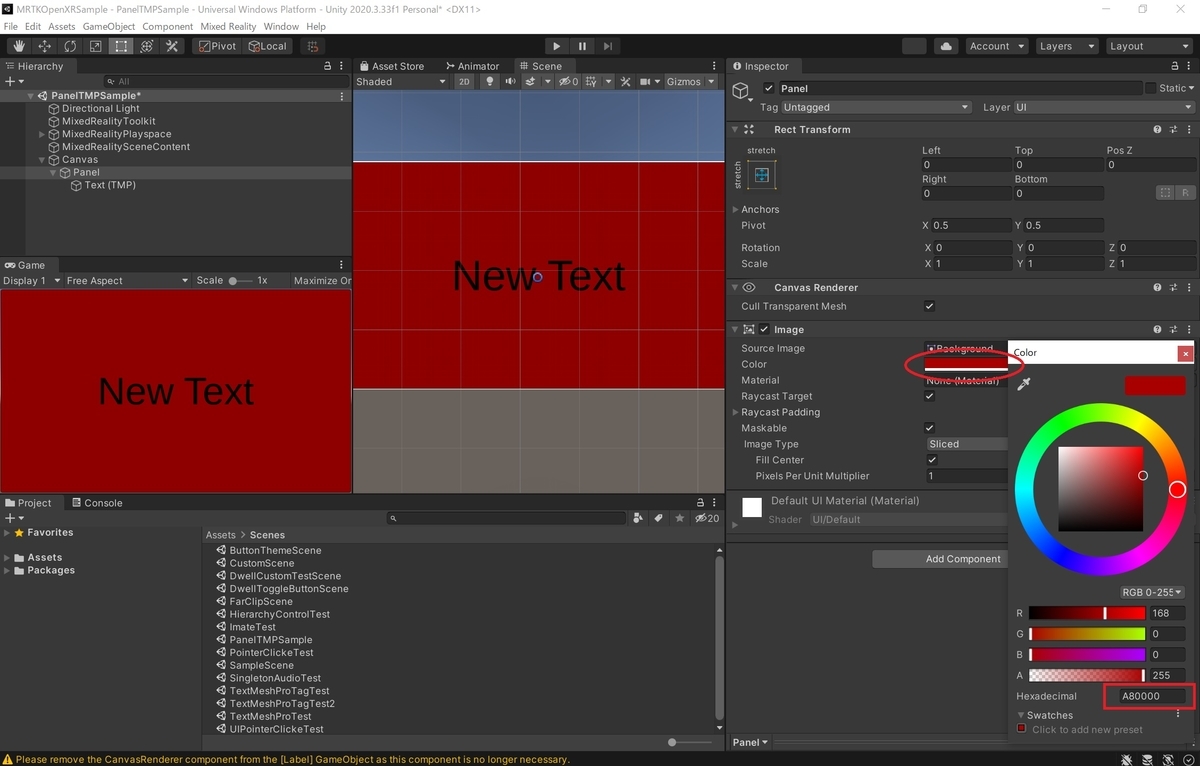Image resolution: width=1200 pixels, height=766 pixels.
Task: Click the Step frame button
Action: coord(607,46)
